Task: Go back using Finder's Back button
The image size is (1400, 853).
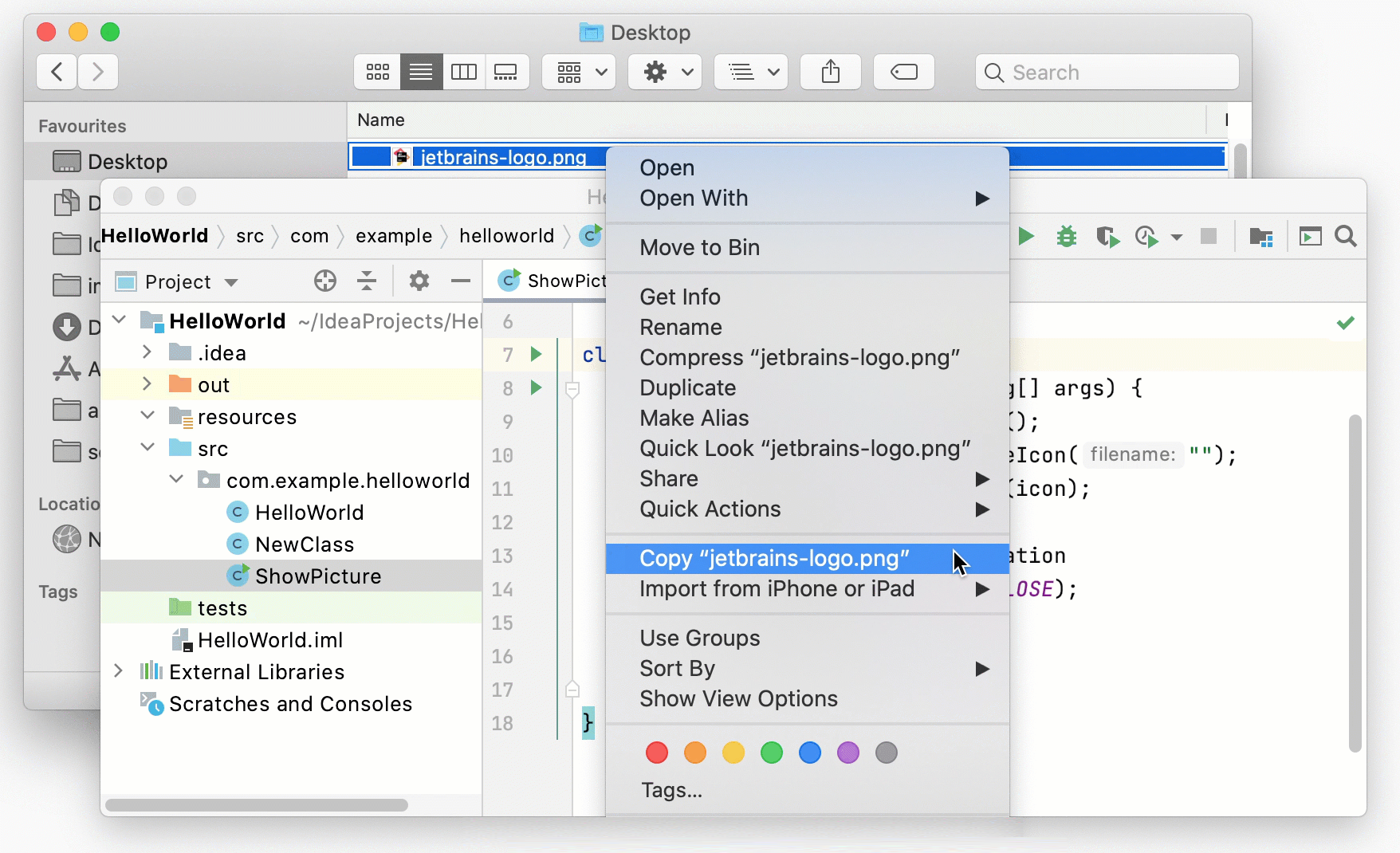Action: coord(56,72)
